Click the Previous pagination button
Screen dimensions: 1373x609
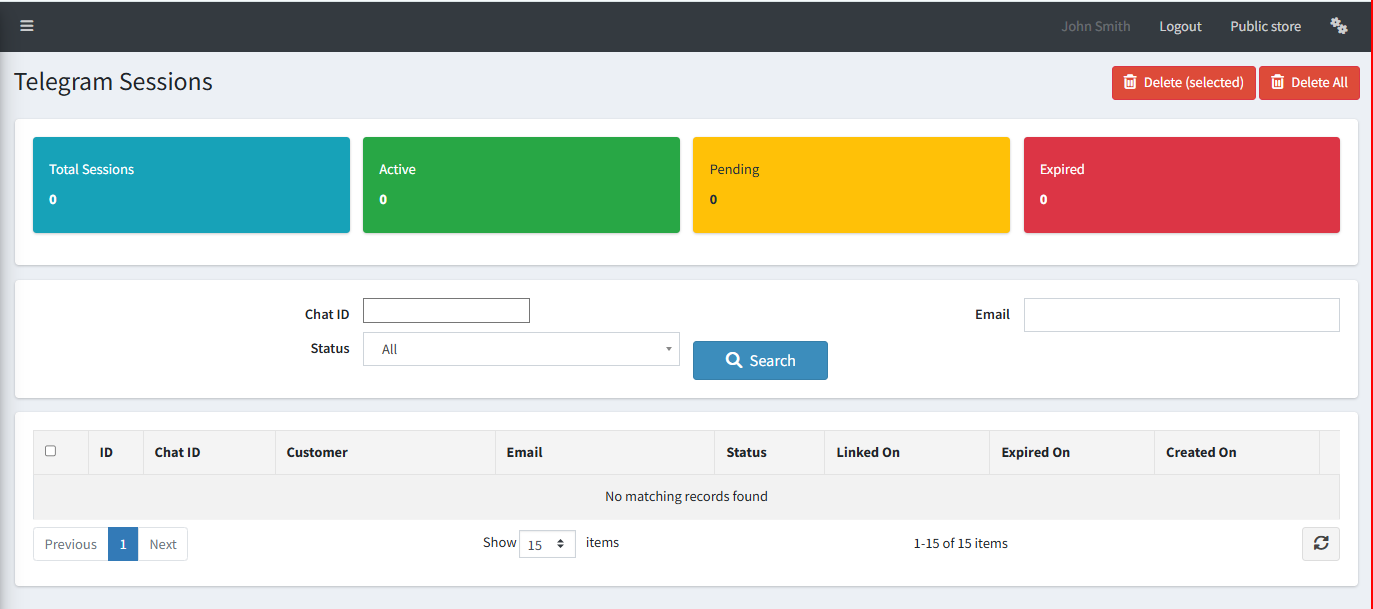71,544
